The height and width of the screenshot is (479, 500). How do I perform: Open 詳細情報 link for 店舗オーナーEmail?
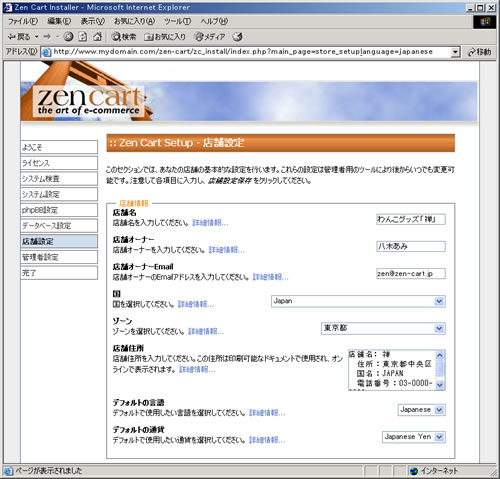click(x=270, y=277)
